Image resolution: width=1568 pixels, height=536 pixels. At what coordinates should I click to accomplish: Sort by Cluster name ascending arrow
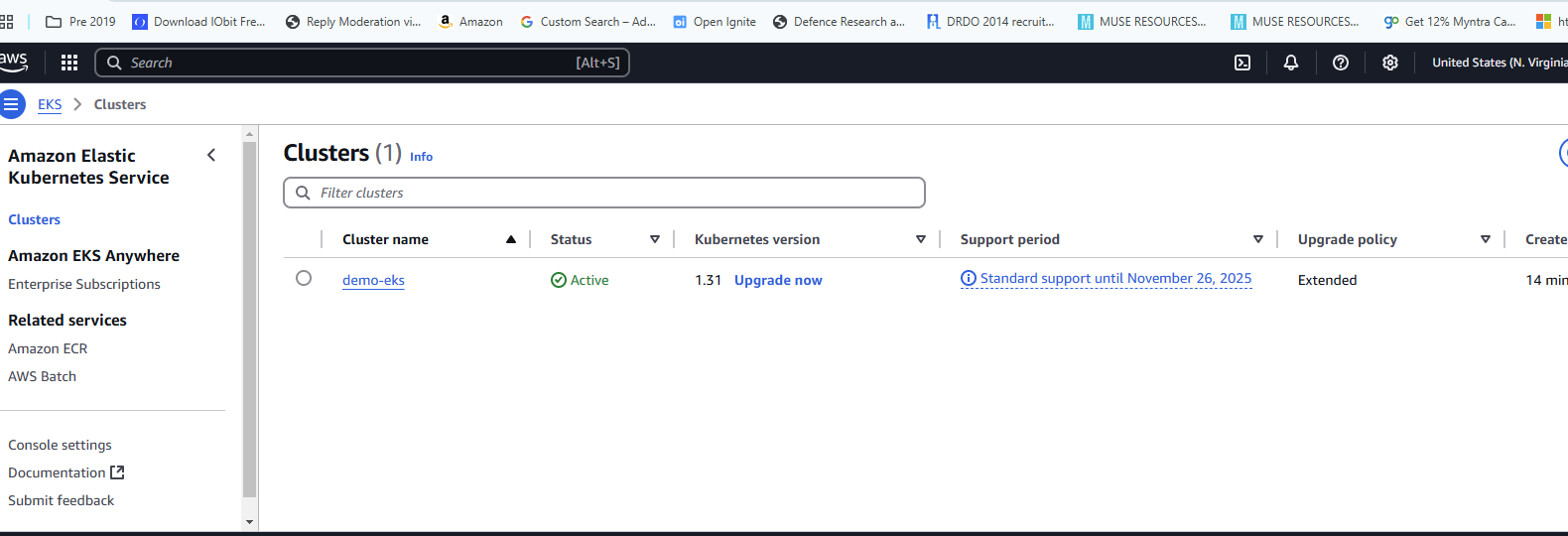point(511,239)
